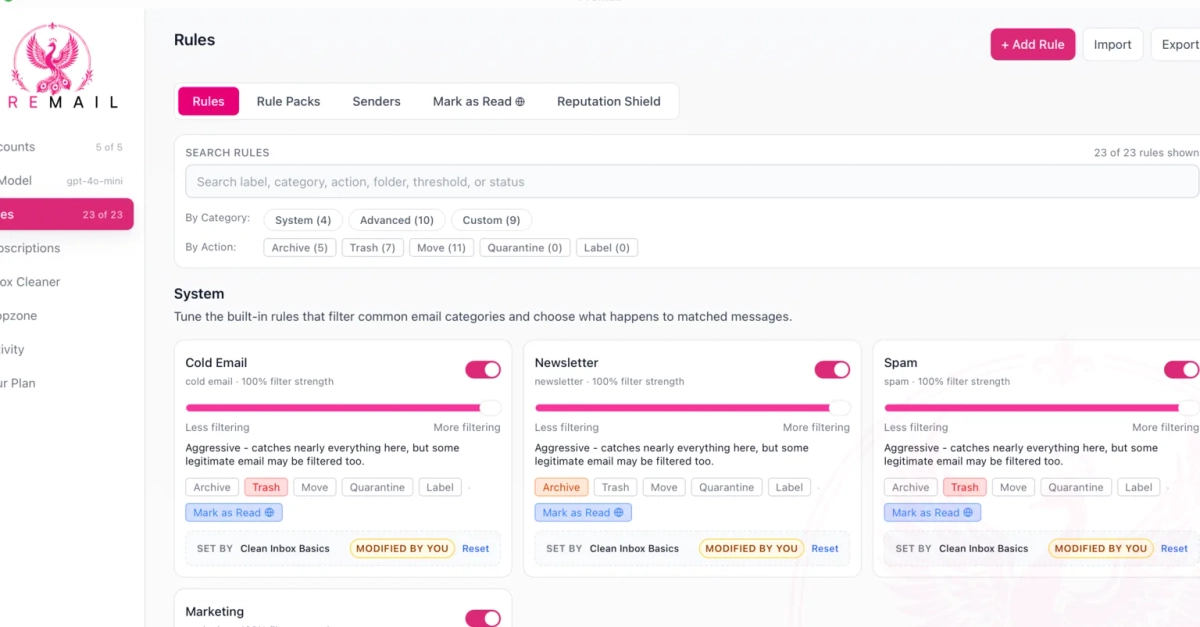Toggle Mark as Read on Cold Email
This screenshot has width=1200, height=627.
[x=234, y=513]
